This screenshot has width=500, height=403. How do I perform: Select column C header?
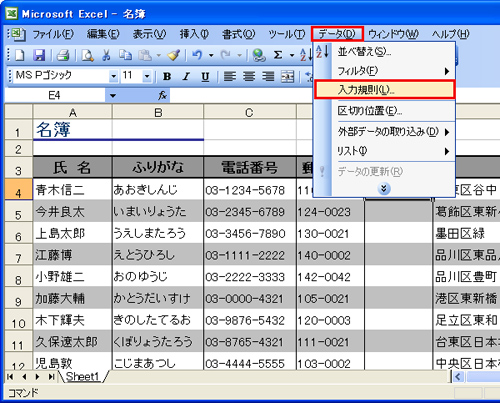[x=249, y=113]
